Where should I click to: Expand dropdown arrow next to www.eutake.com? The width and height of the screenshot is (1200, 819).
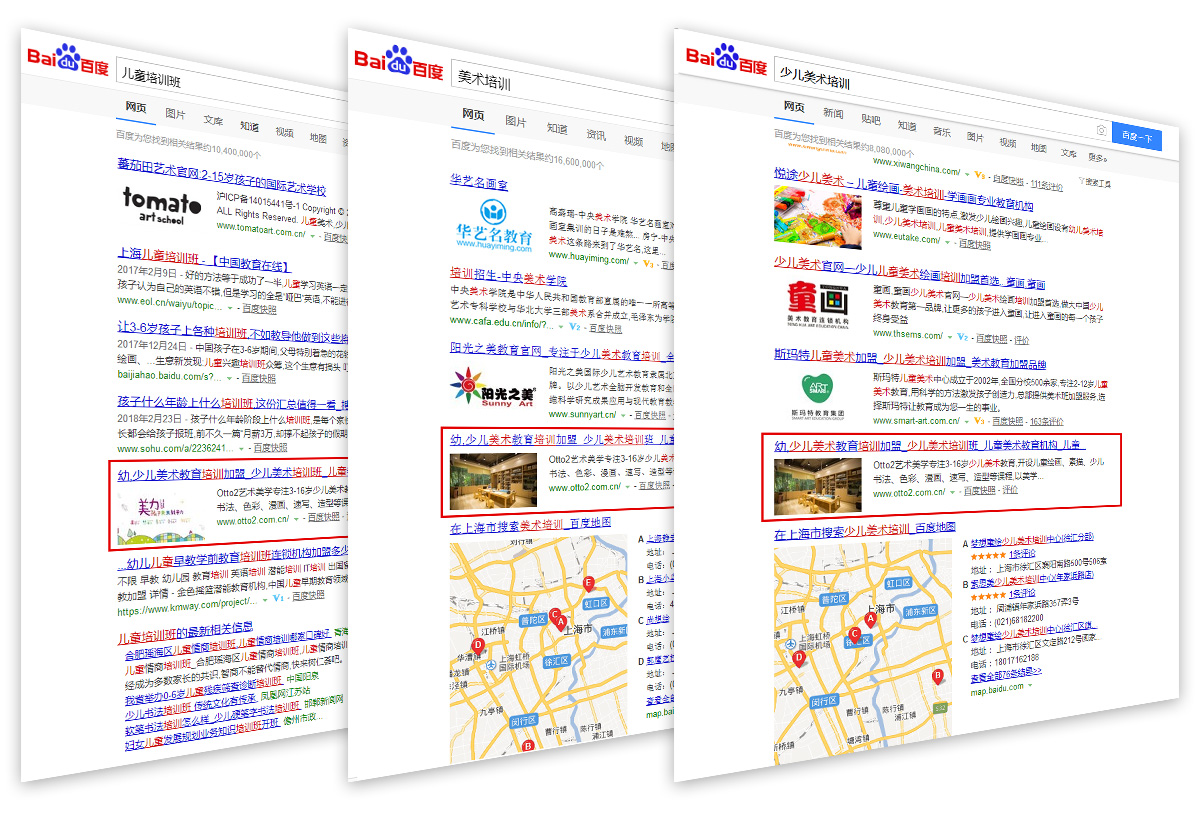click(x=948, y=240)
